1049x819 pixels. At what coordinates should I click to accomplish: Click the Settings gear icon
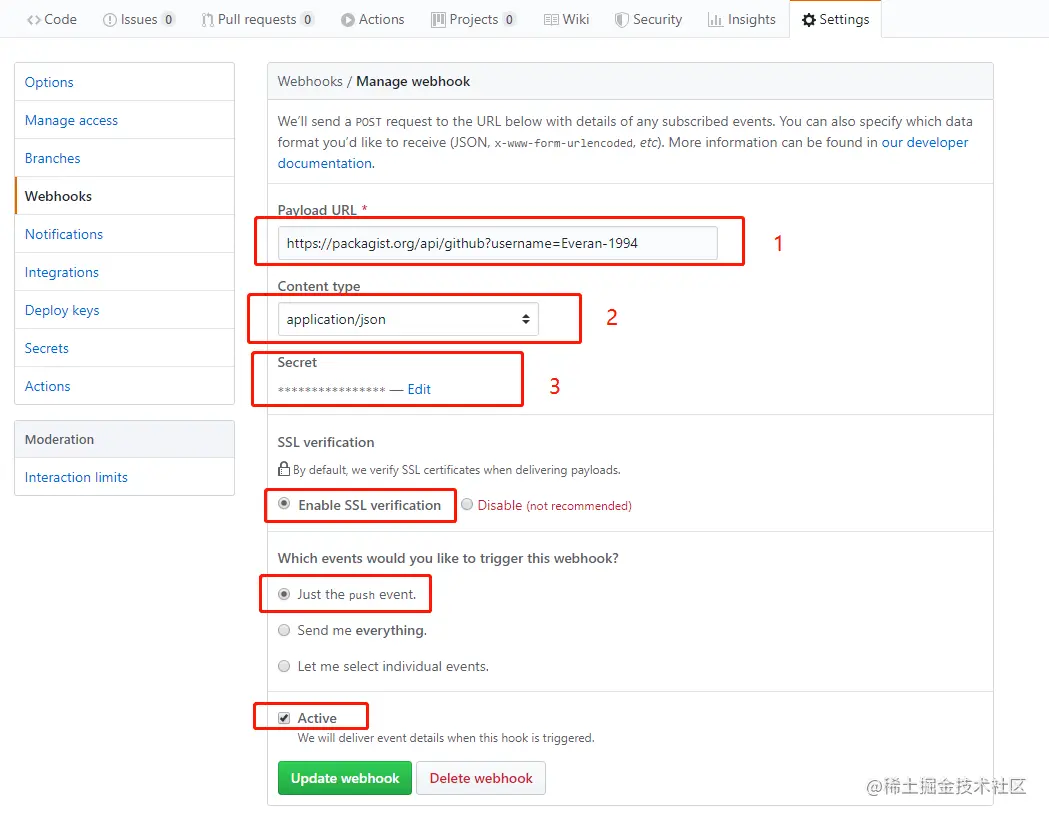pos(809,20)
